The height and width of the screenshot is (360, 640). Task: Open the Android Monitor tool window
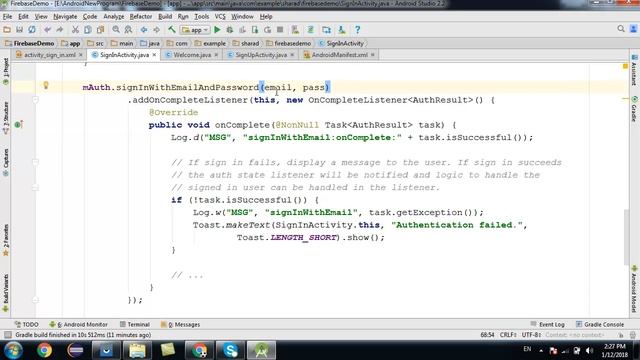(x=78, y=324)
